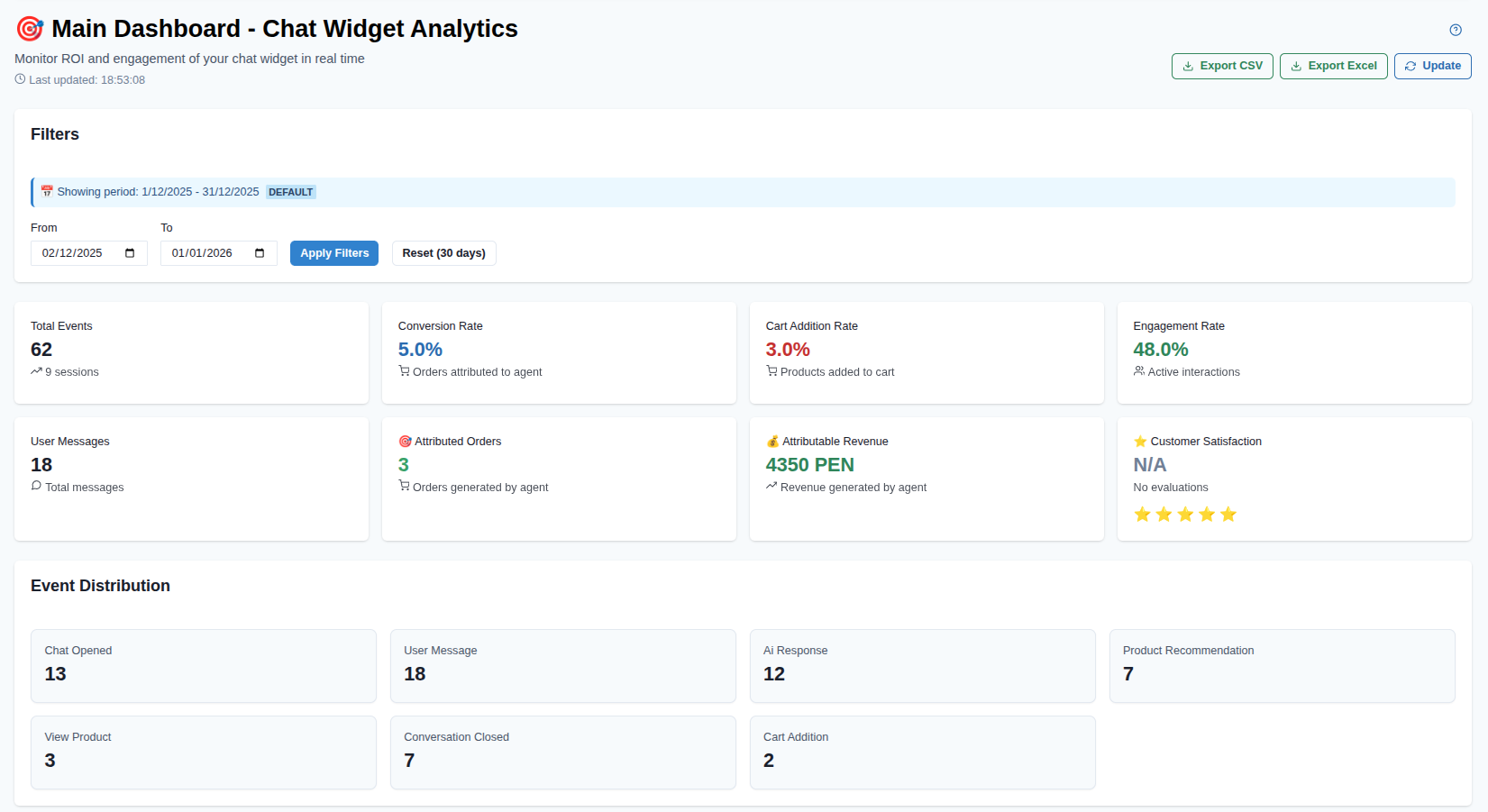Image resolution: width=1488 pixels, height=812 pixels.
Task: Click the download icon on Export CSV
Action: coord(1187,66)
